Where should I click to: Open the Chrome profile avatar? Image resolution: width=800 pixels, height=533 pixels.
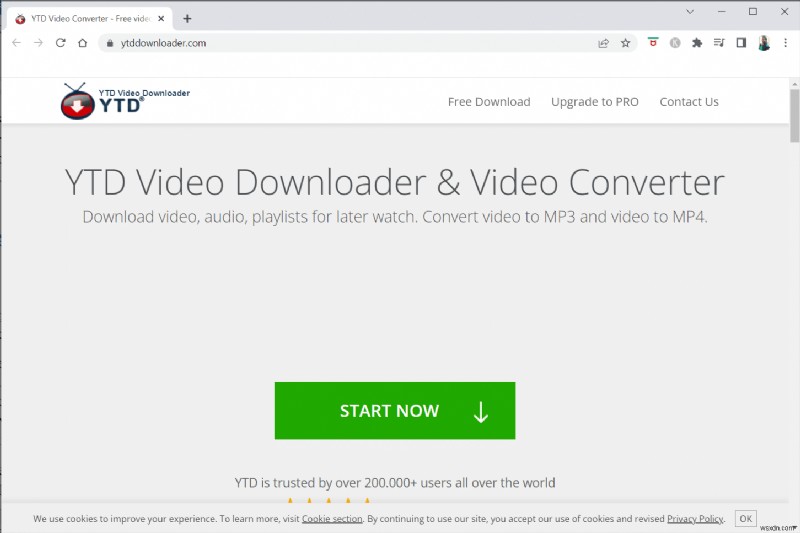764,43
